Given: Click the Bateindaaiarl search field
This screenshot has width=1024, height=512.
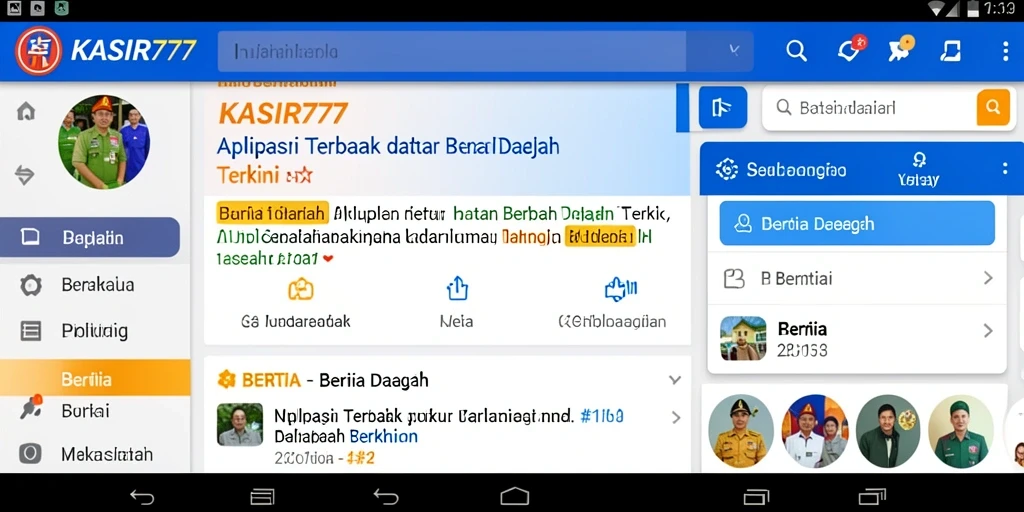Looking at the screenshot, I should click(x=869, y=107).
